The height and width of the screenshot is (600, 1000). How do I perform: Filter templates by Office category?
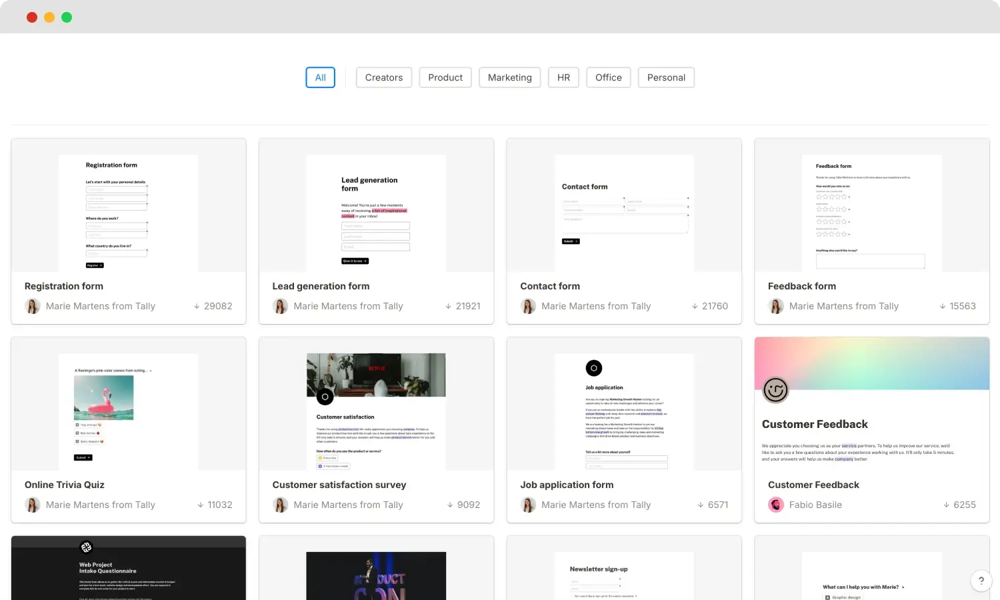608,78
